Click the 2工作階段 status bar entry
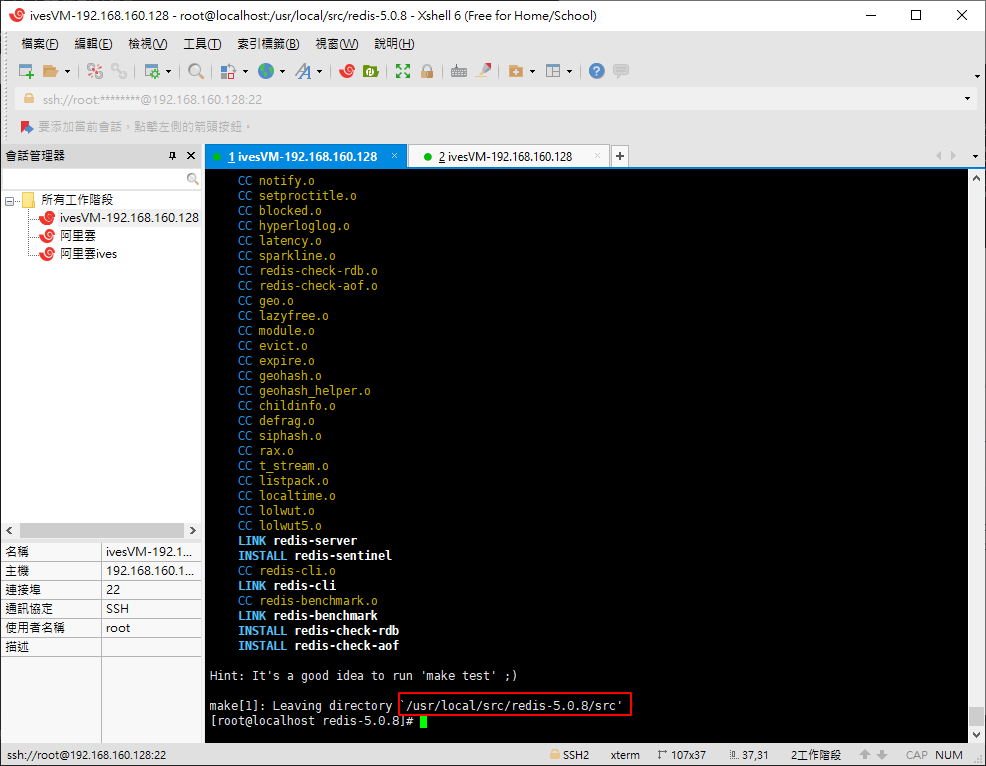The height and width of the screenshot is (766, 986). click(x=816, y=755)
